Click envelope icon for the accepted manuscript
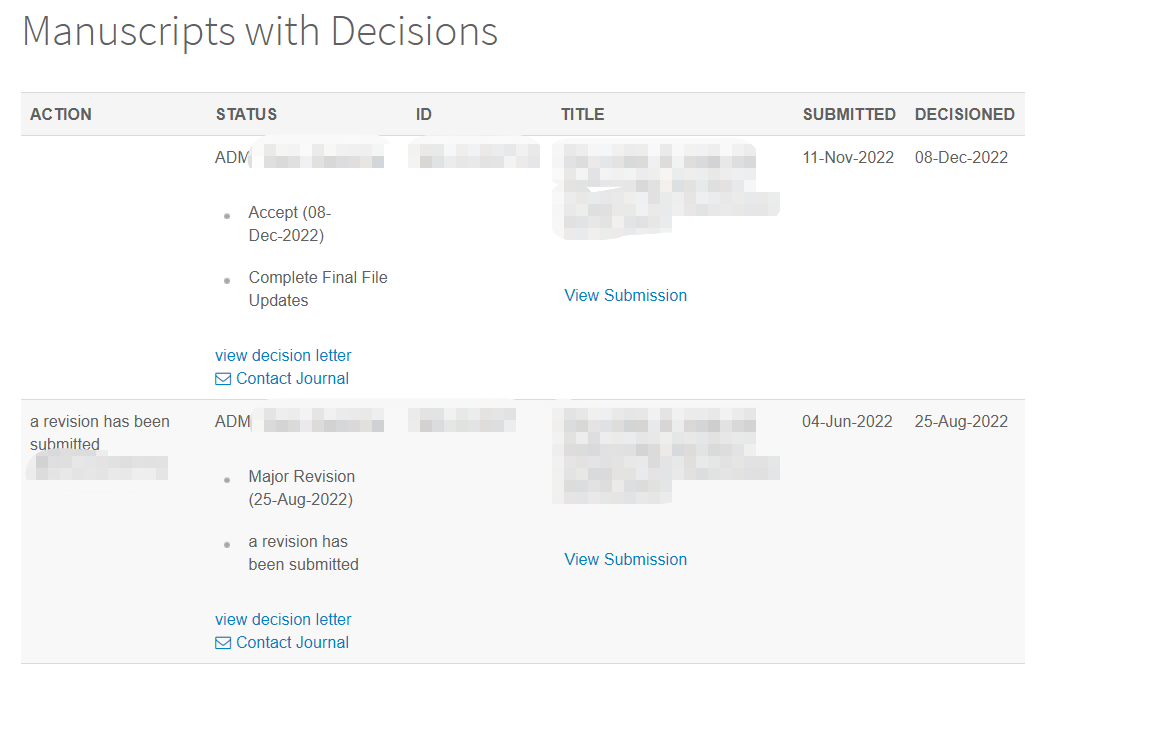 [x=223, y=379]
